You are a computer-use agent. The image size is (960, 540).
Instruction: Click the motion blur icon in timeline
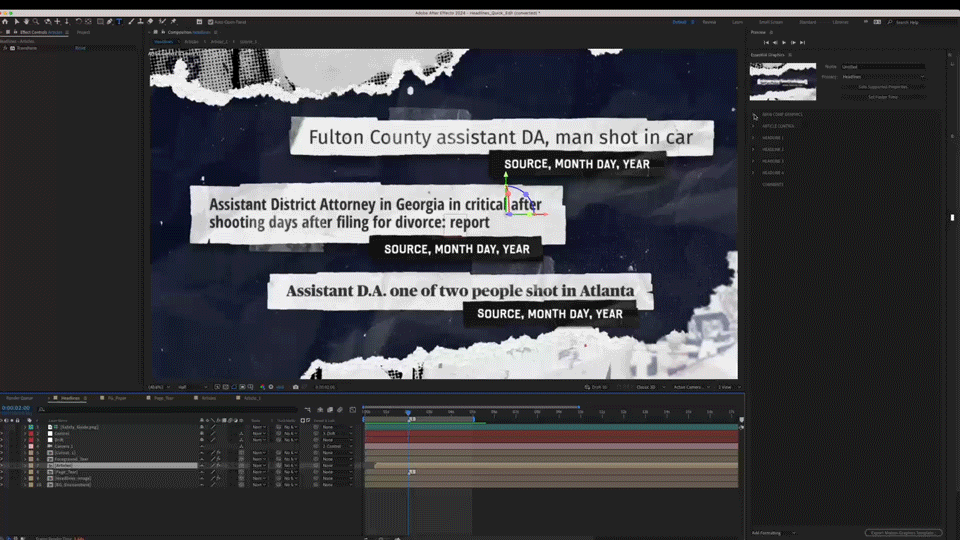click(340, 410)
